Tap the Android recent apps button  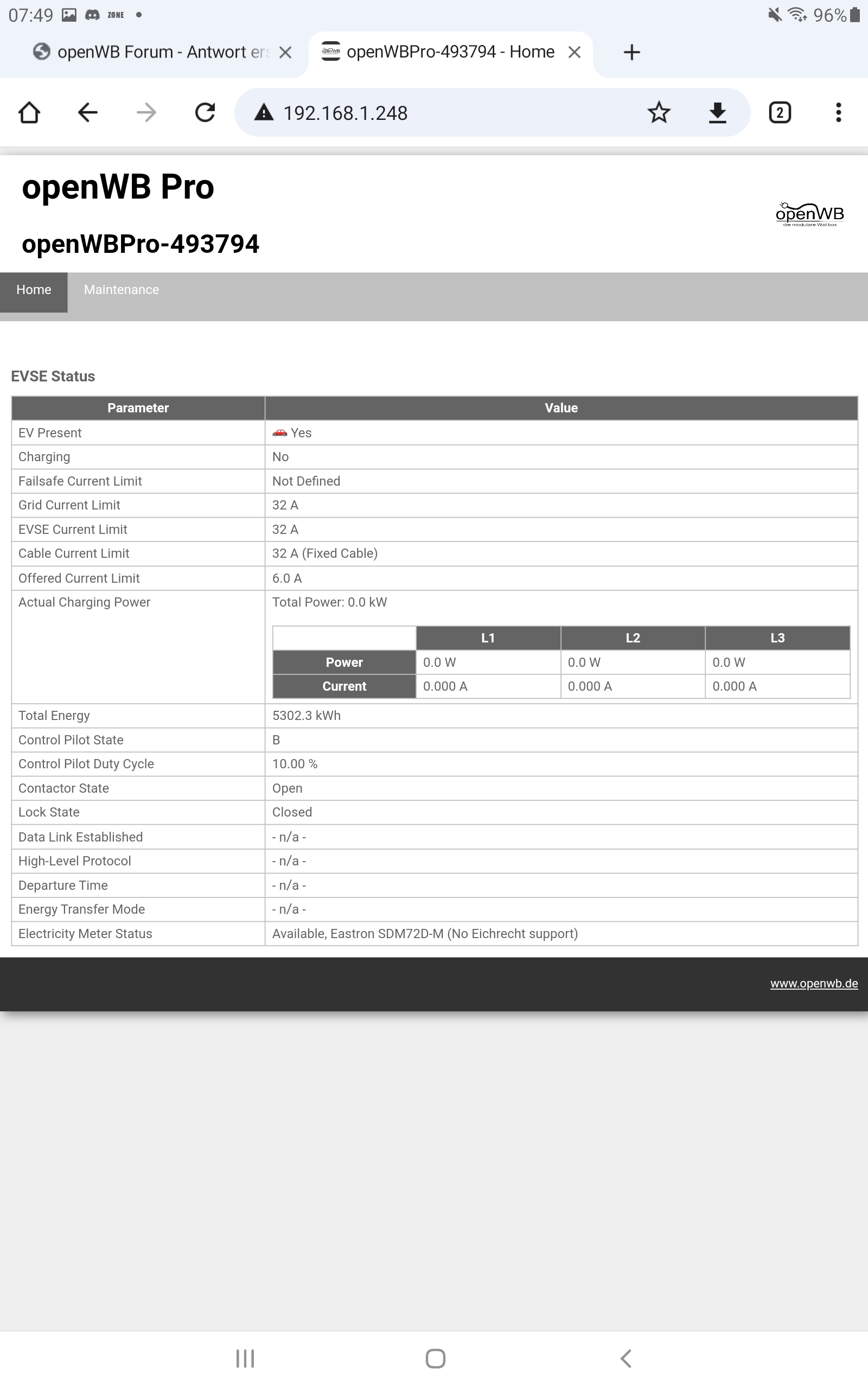tap(245, 1359)
